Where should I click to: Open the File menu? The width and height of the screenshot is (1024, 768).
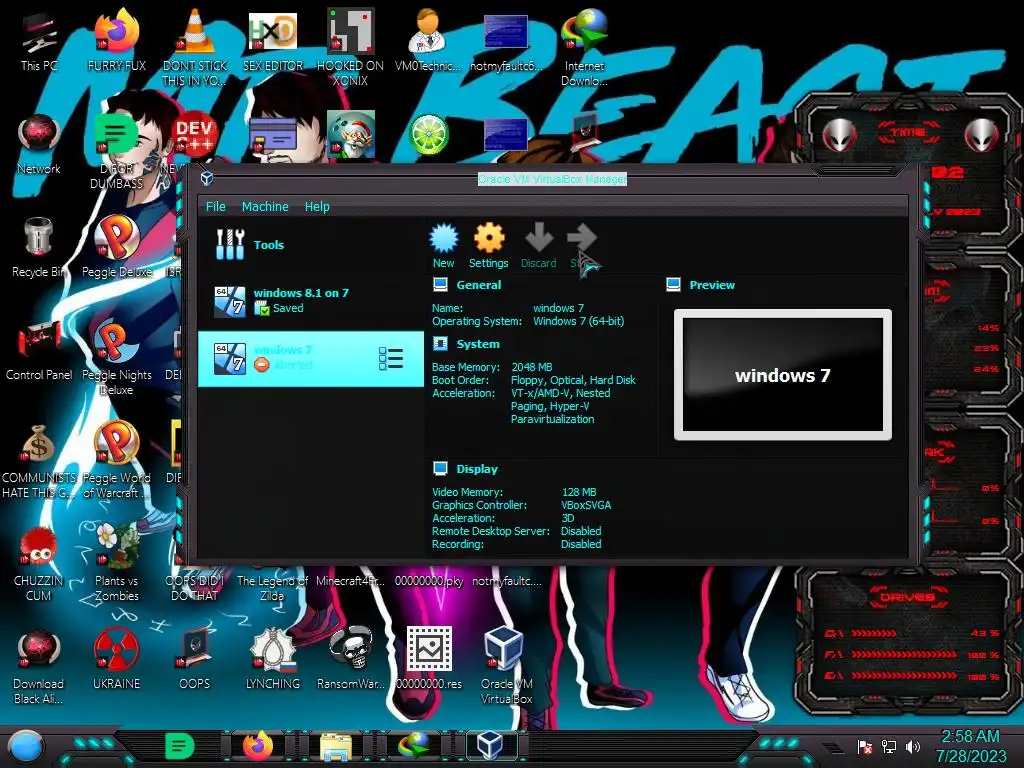[216, 206]
